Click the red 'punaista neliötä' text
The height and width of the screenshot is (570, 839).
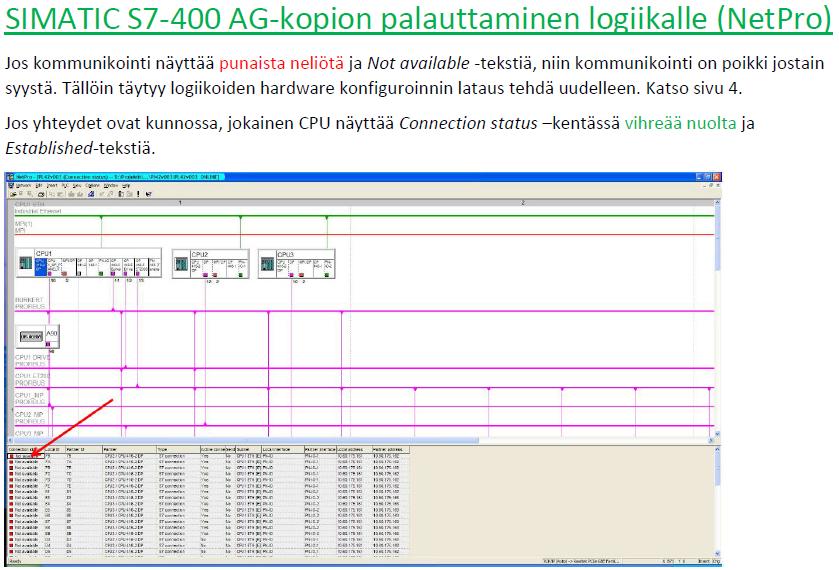pos(281,63)
